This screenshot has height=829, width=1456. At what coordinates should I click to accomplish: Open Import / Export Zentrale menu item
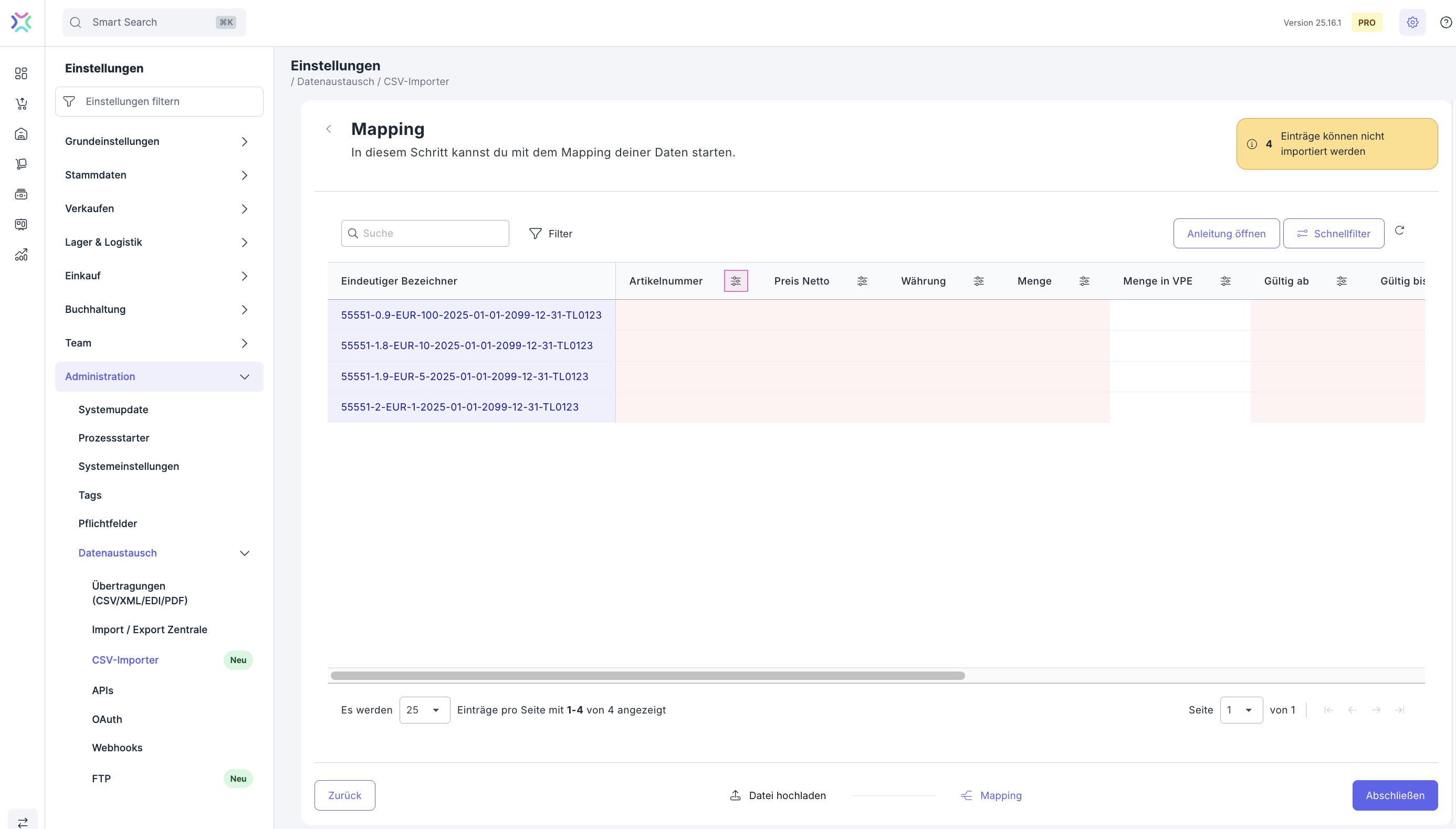pyautogui.click(x=149, y=629)
